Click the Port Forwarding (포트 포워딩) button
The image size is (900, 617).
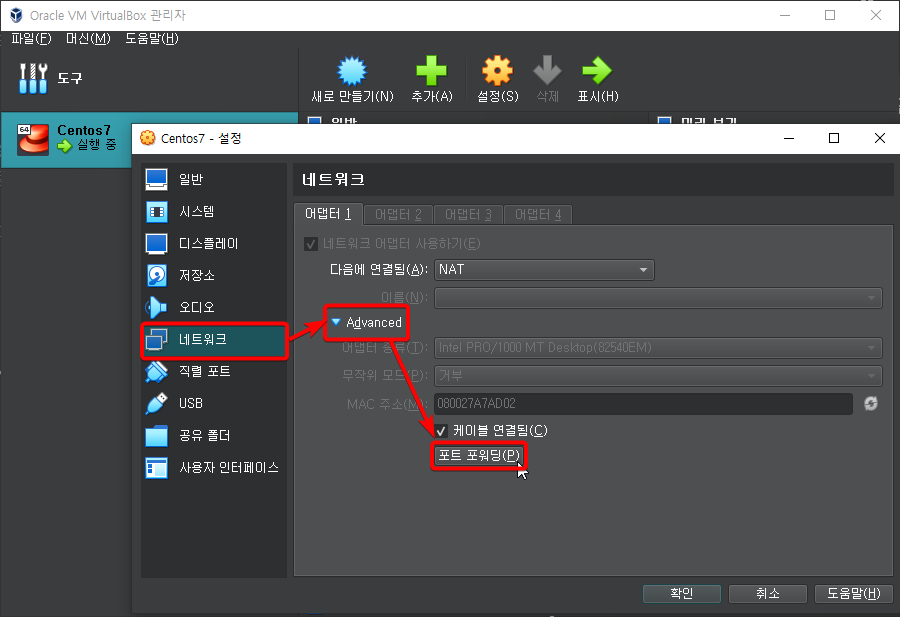[479, 456]
